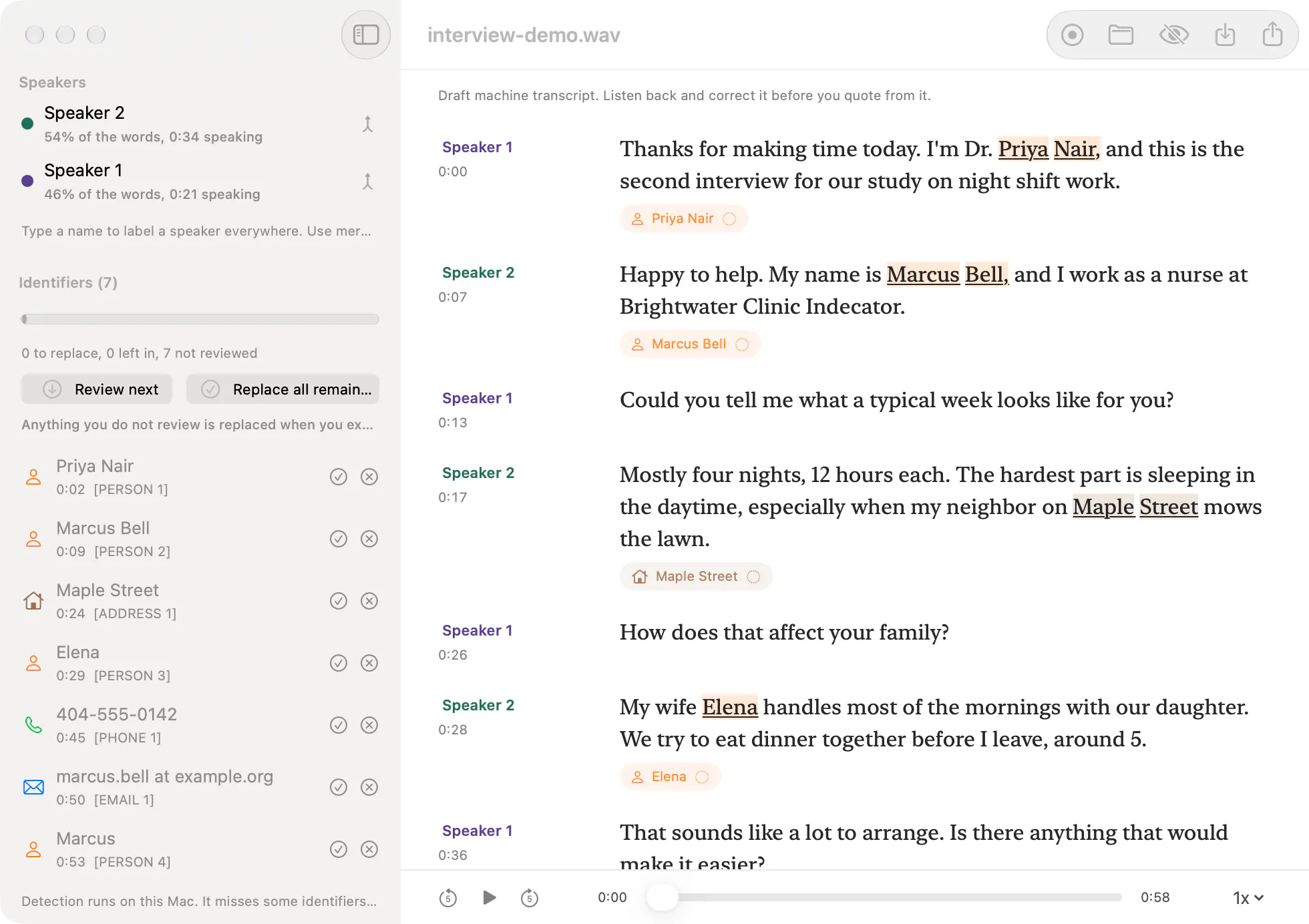Viewport: 1309px width, 924px height.
Task: Keep Marcus Bell with the X button
Action: [369, 539]
